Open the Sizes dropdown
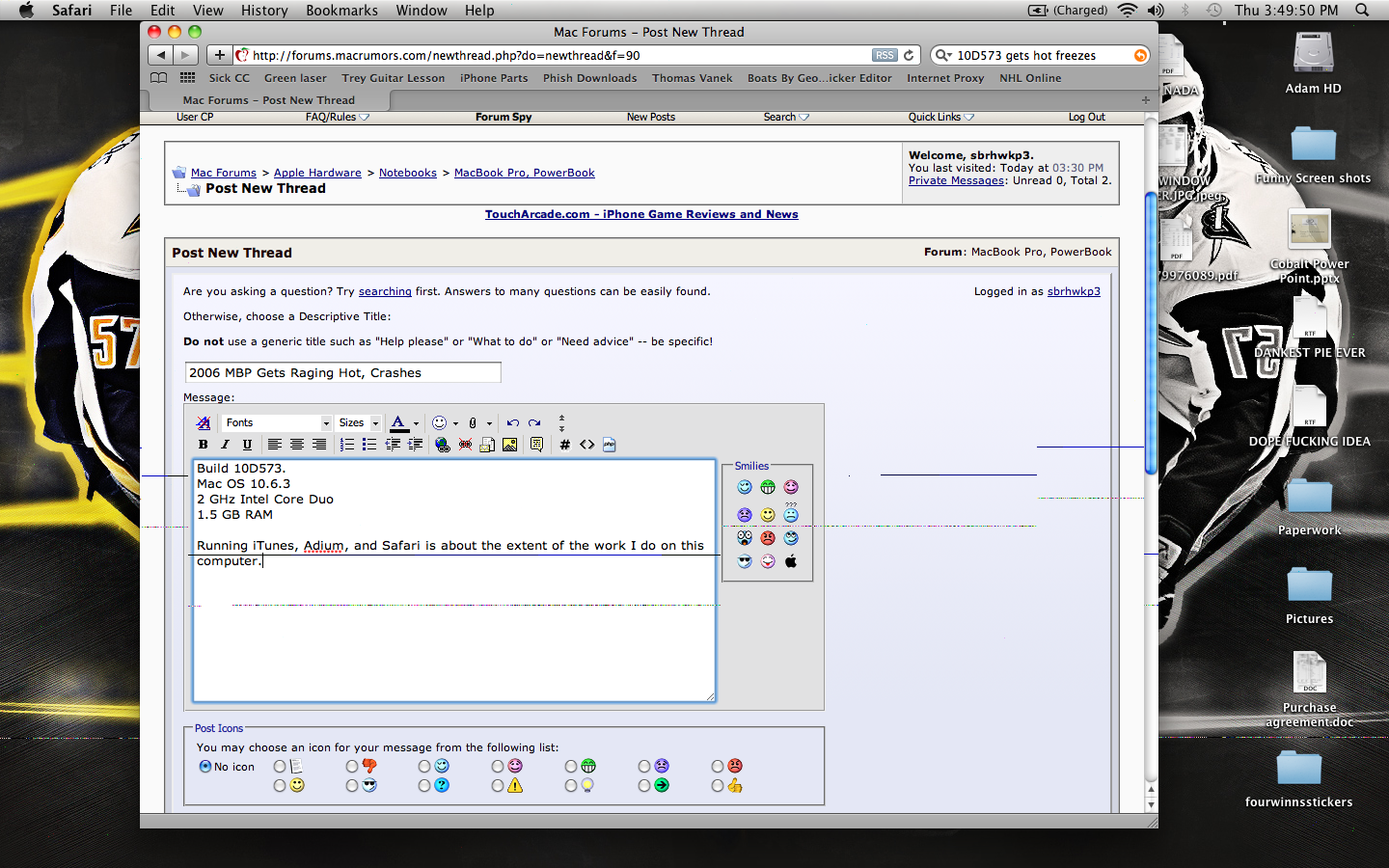 359,423
